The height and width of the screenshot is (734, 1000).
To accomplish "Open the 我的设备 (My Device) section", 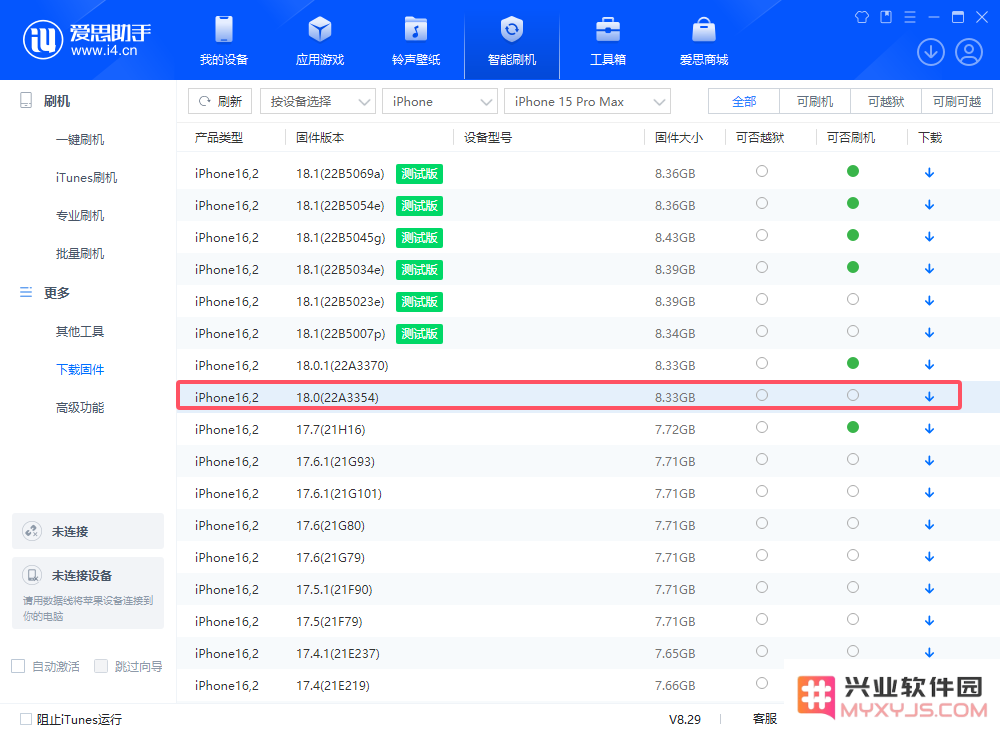I will (x=223, y=41).
